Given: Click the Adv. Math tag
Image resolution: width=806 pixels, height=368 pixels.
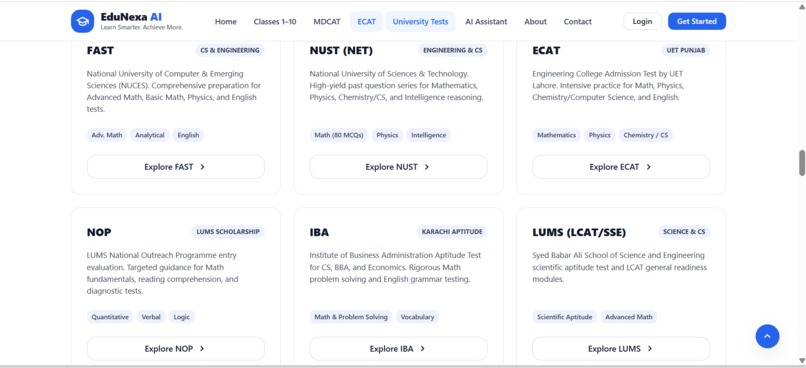Looking at the screenshot, I should tap(107, 135).
